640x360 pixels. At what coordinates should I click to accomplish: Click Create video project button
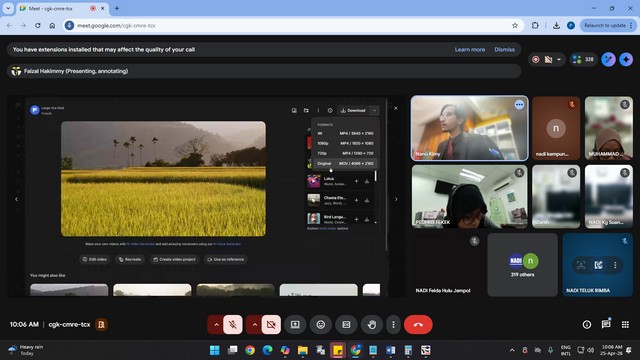tap(174, 260)
